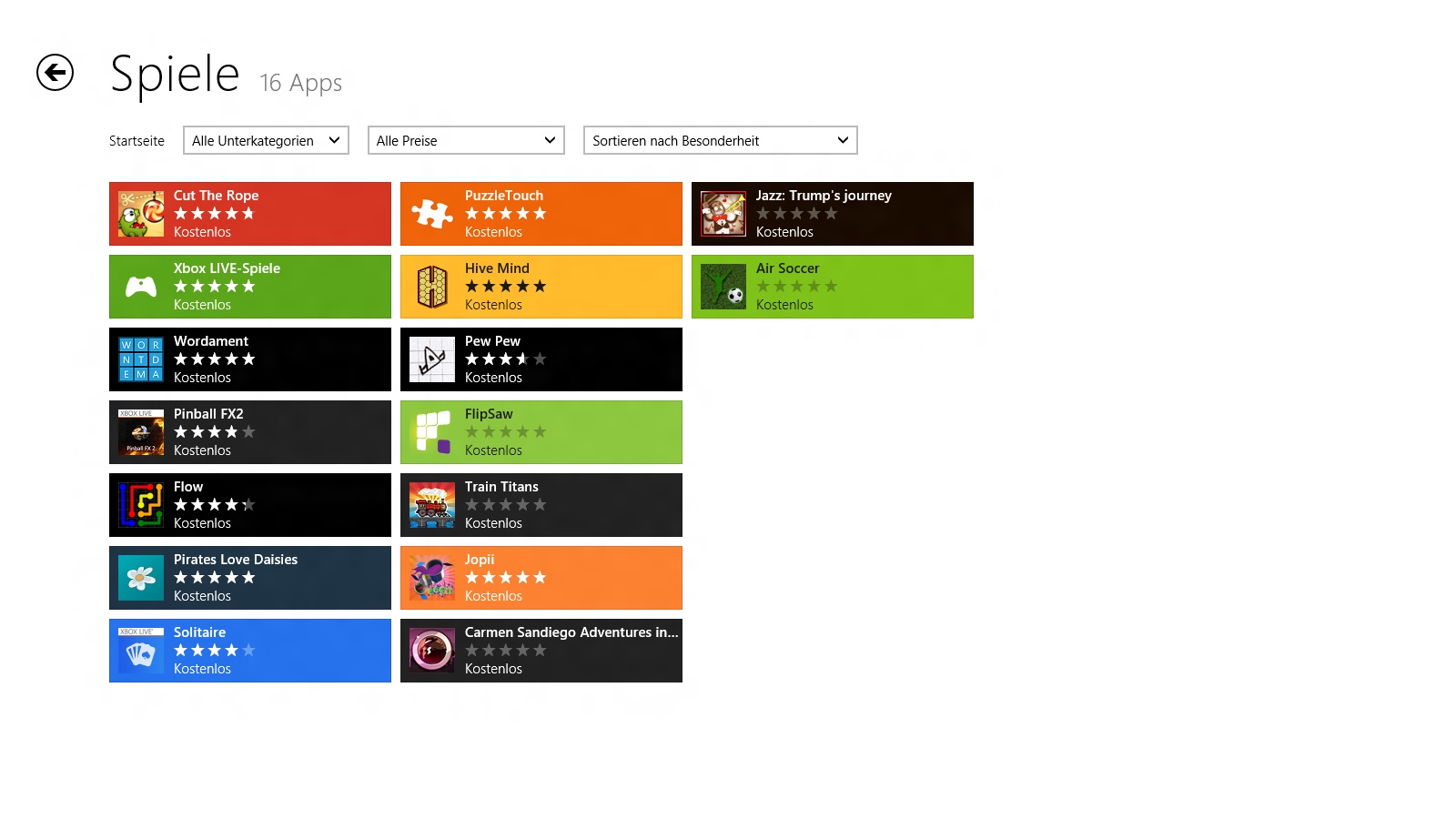Click Kostenlos under Hive Mind
The width and height of the screenshot is (1456, 819).
[x=493, y=305]
